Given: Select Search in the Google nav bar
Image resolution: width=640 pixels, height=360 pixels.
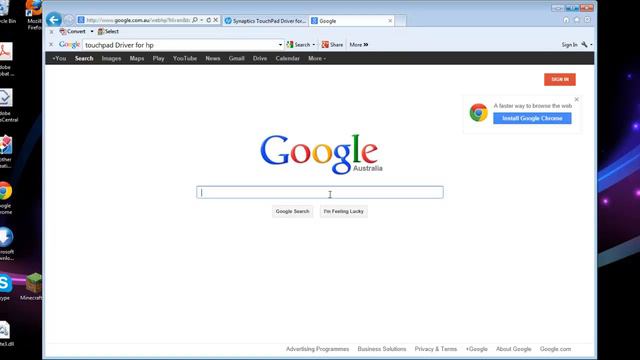Looking at the screenshot, I should [x=84, y=58].
